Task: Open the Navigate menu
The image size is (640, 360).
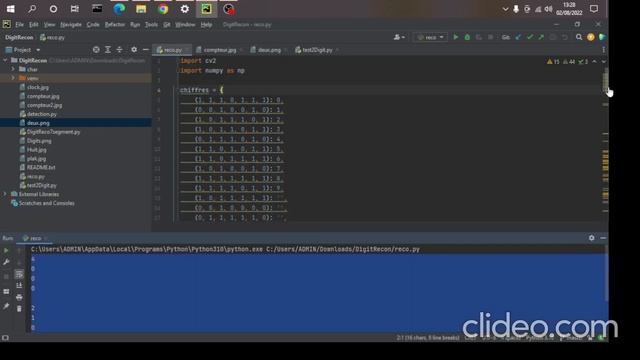Action: coord(71,24)
